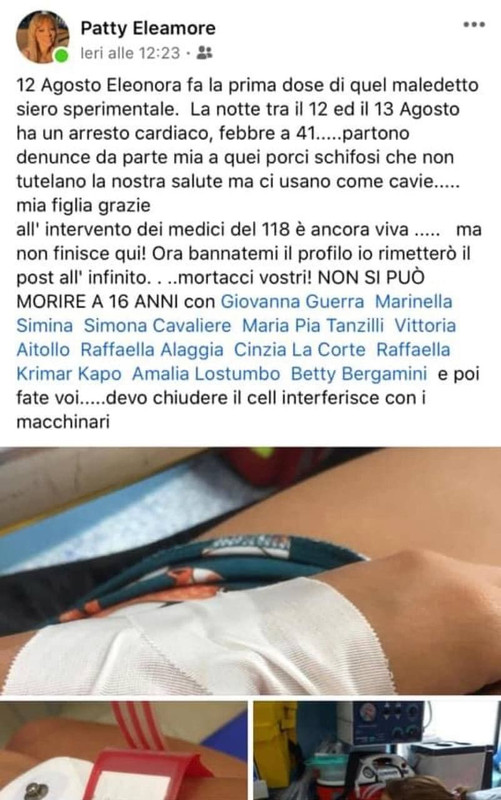Click the friends audience icon
Viewport: 501px width, 800px height.
(x=205, y=53)
